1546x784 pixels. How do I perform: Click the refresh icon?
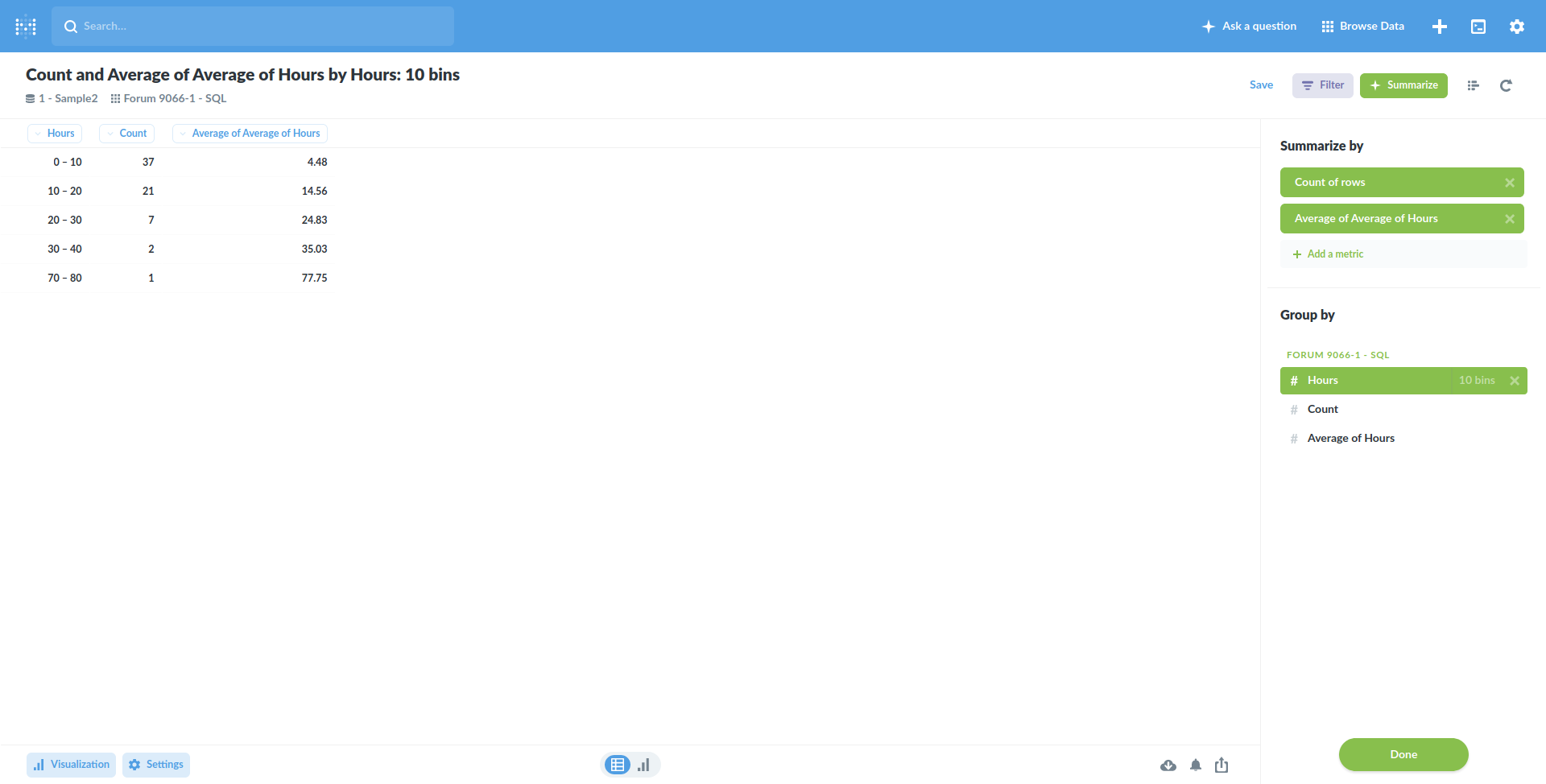coord(1506,85)
